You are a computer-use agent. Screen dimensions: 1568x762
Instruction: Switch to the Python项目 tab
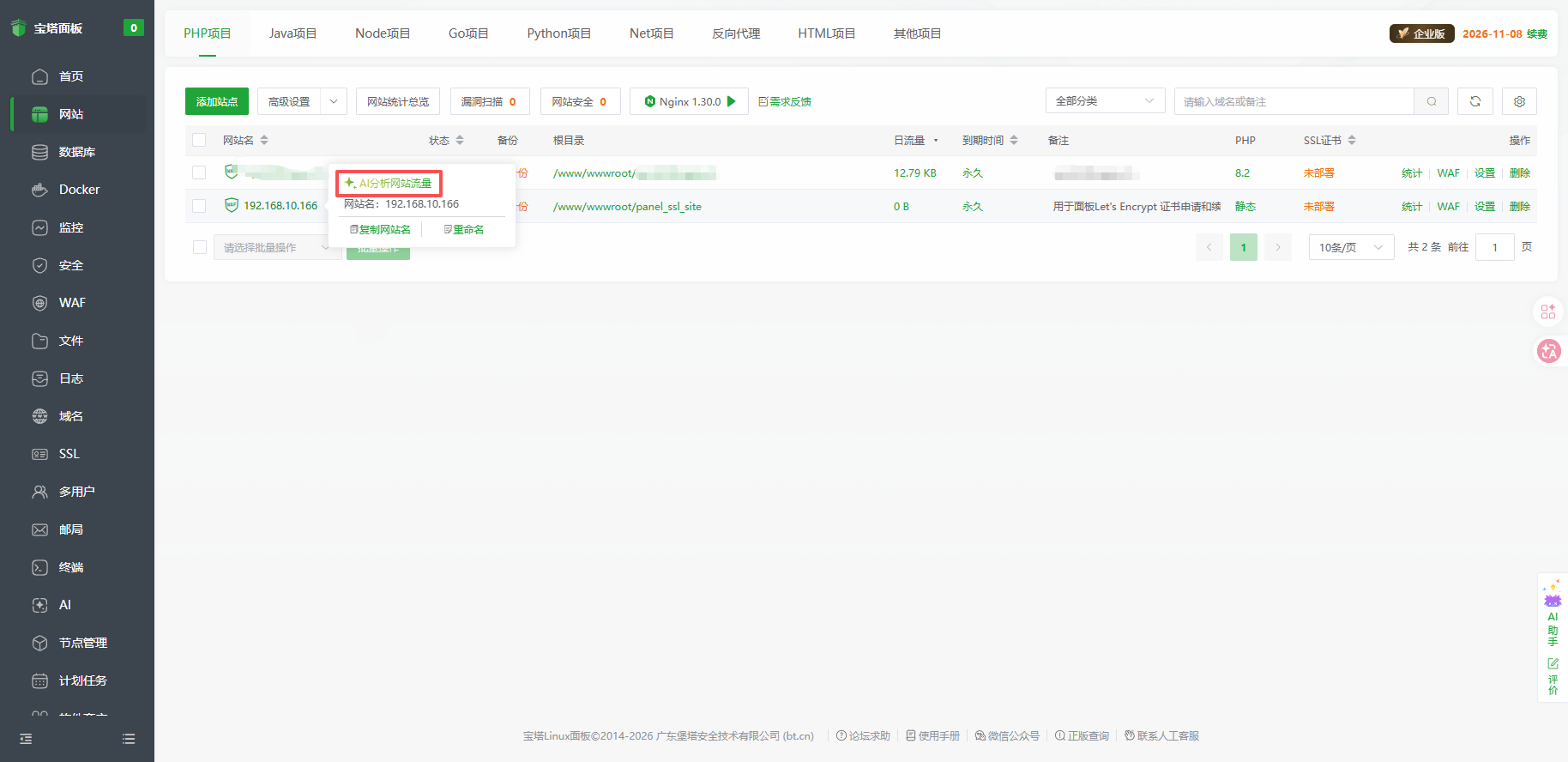559,33
